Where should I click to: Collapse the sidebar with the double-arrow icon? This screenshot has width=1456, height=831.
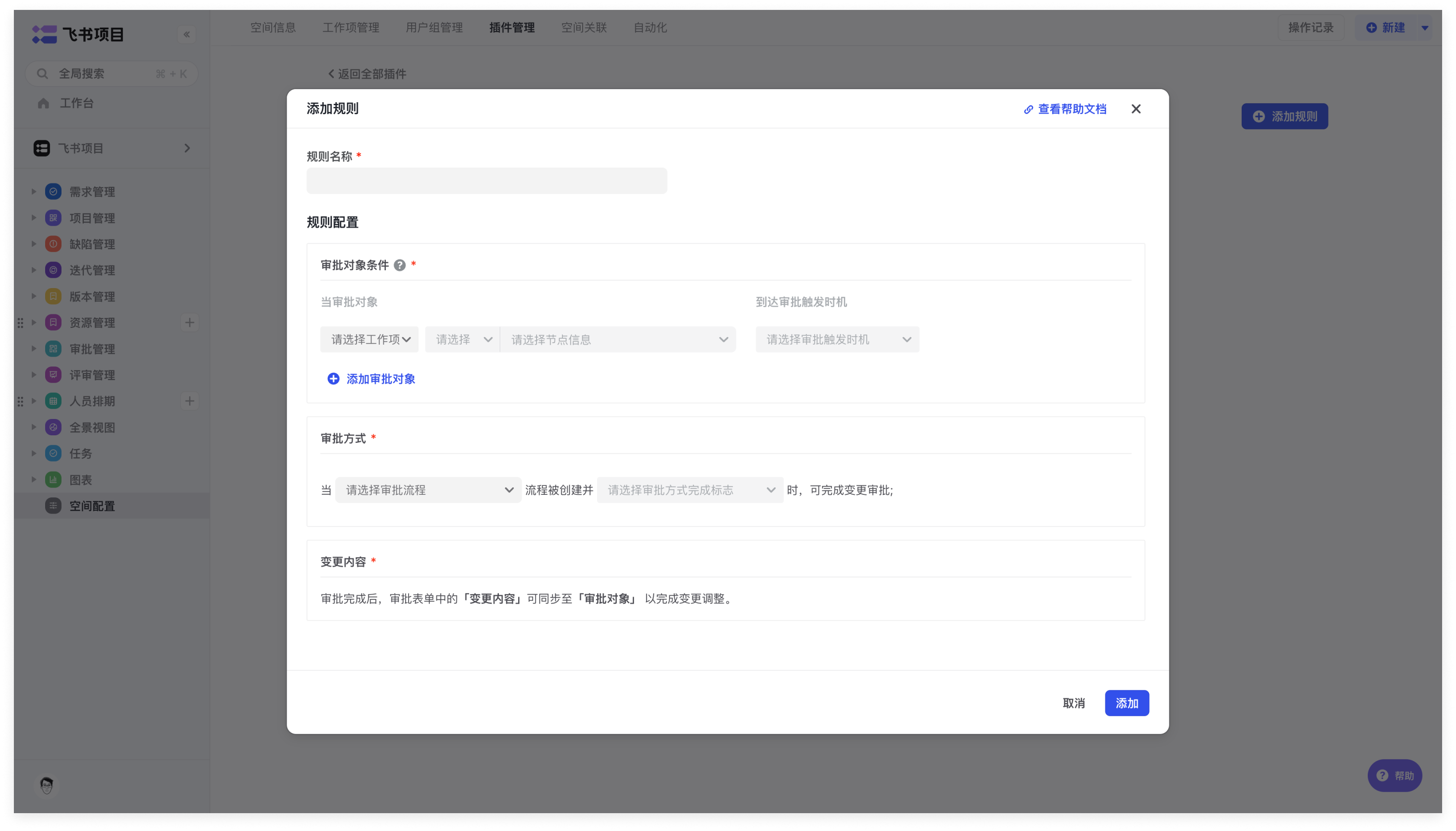click(x=186, y=34)
